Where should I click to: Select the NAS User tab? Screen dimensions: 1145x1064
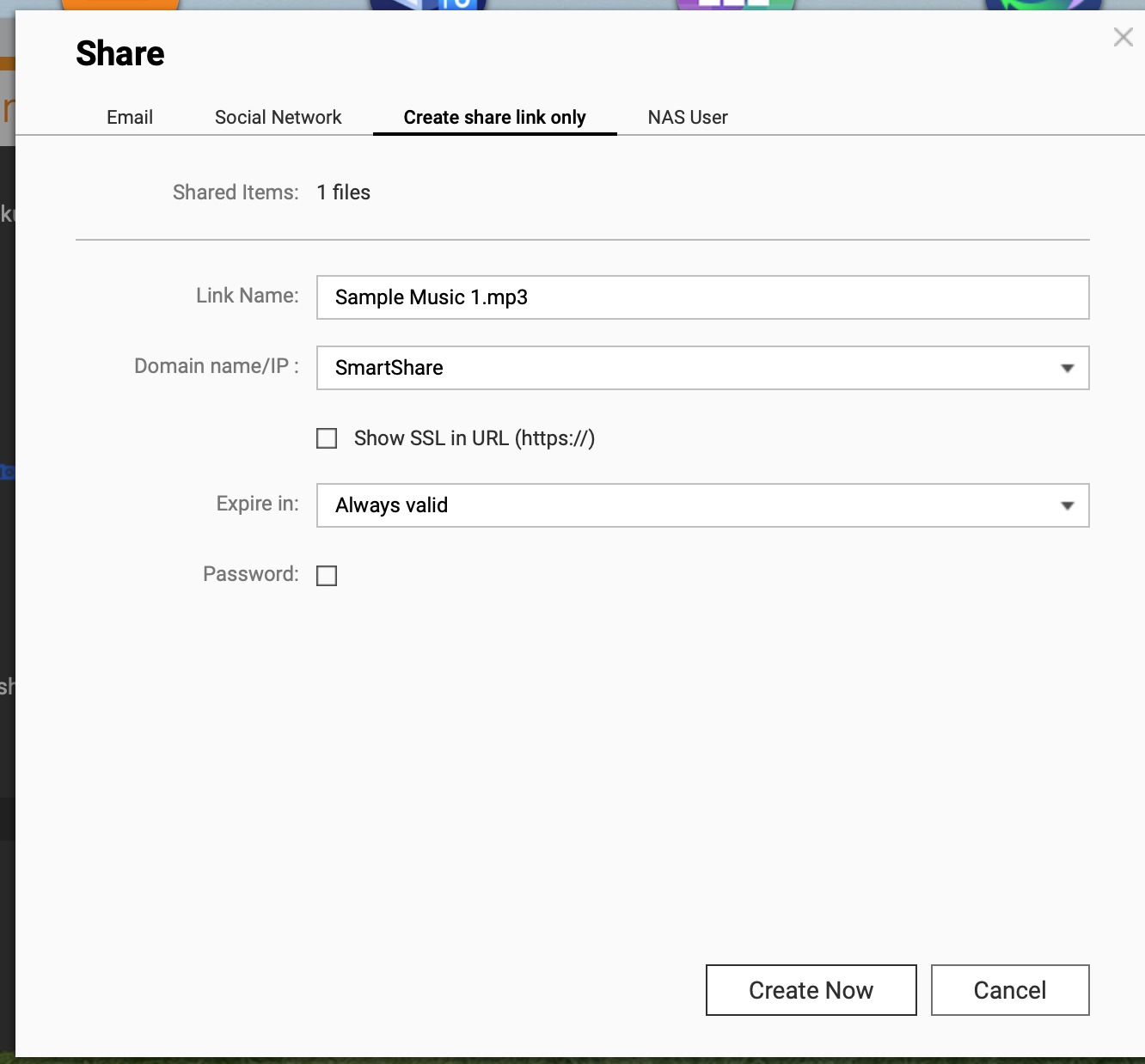[x=688, y=118]
